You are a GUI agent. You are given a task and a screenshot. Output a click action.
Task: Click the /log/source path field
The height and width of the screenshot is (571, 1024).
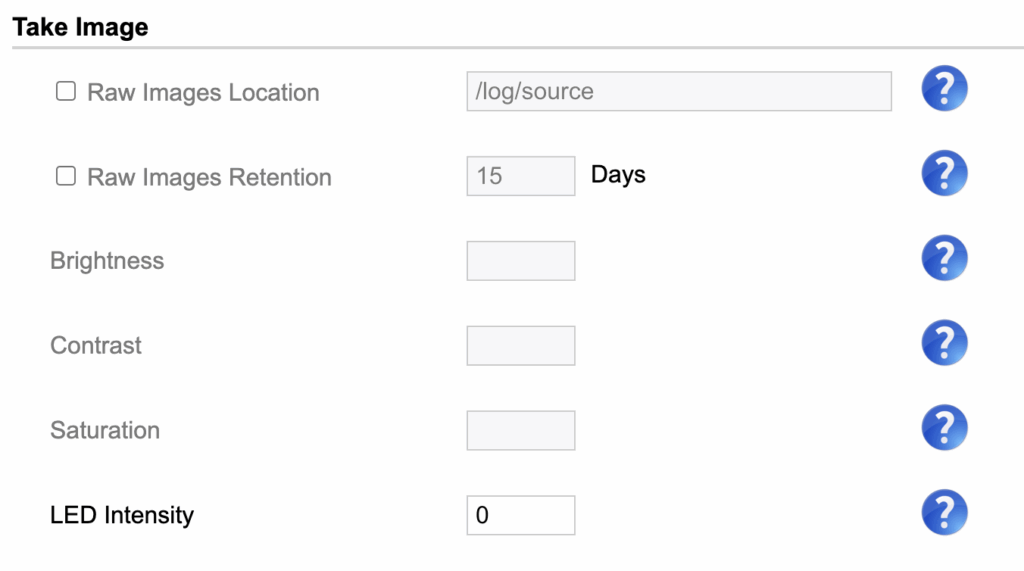(678, 91)
